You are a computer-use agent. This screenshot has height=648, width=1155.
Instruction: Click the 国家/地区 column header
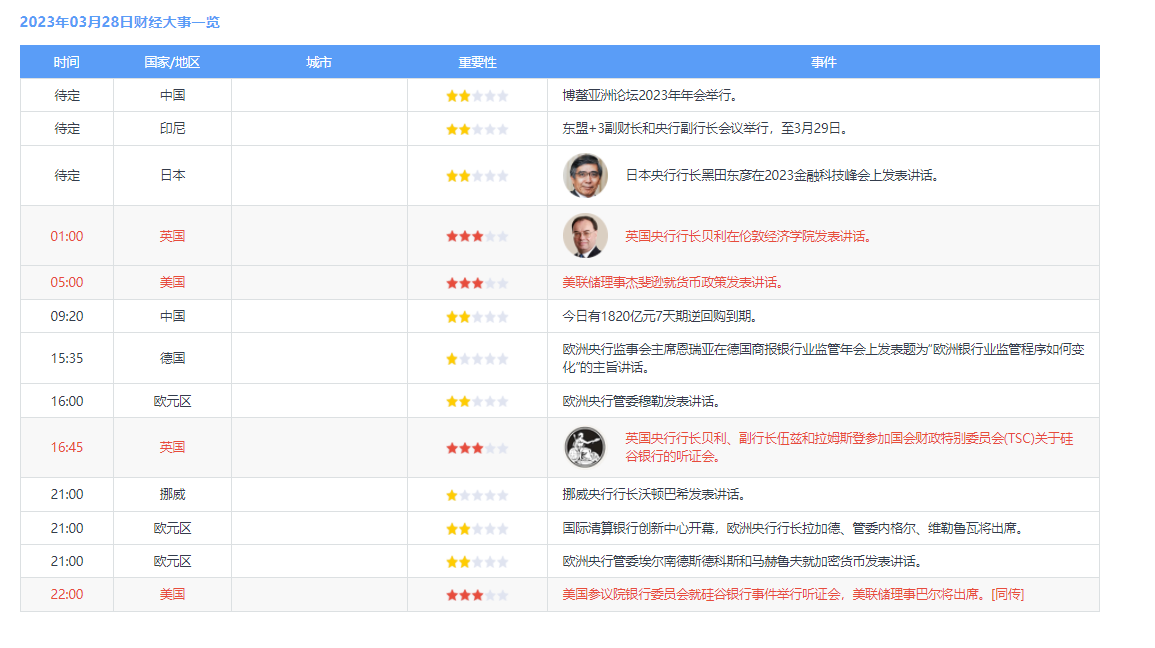pos(172,63)
